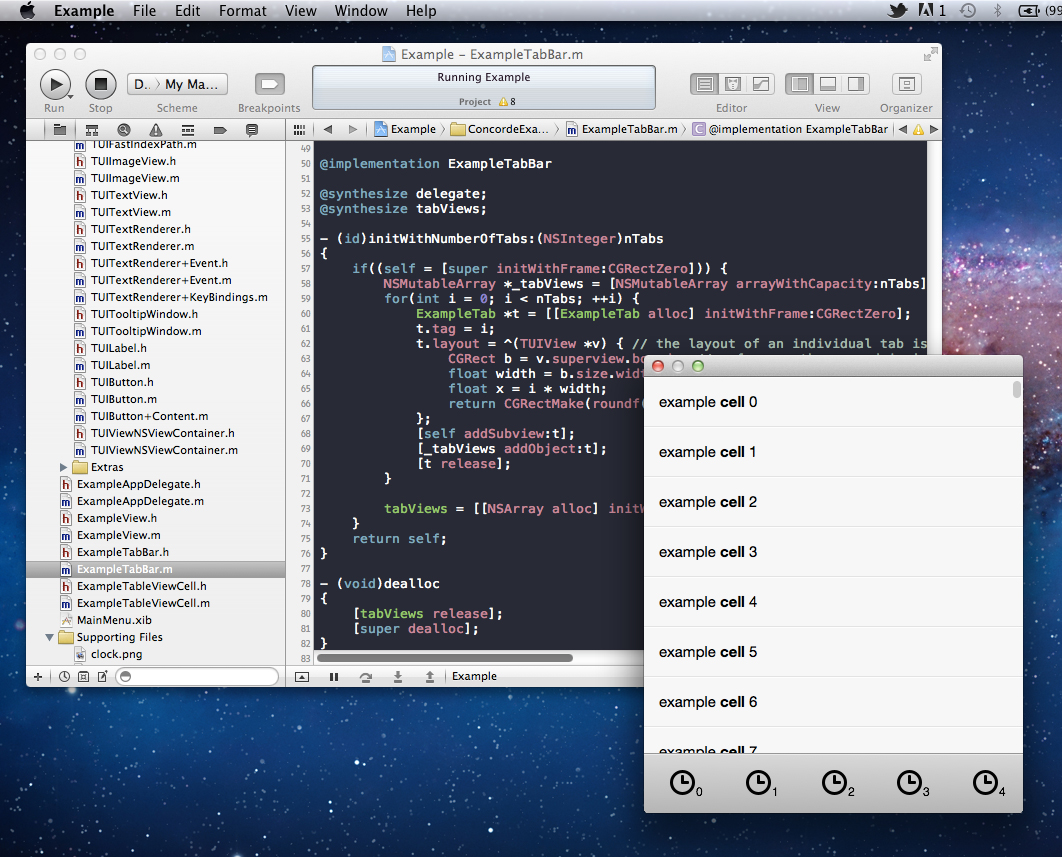
Task: Open the Window menu
Action: [361, 11]
